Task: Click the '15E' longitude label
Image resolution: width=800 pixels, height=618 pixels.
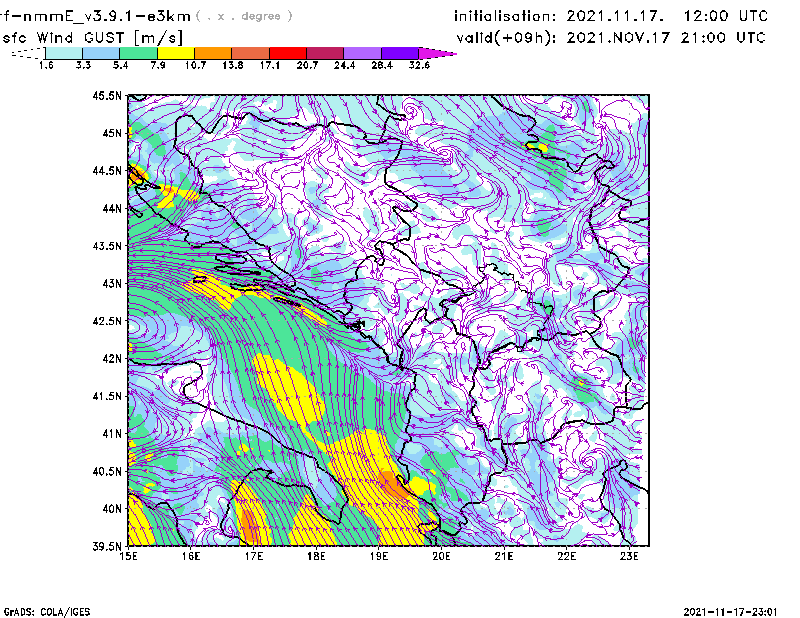Action: pyautogui.click(x=128, y=556)
